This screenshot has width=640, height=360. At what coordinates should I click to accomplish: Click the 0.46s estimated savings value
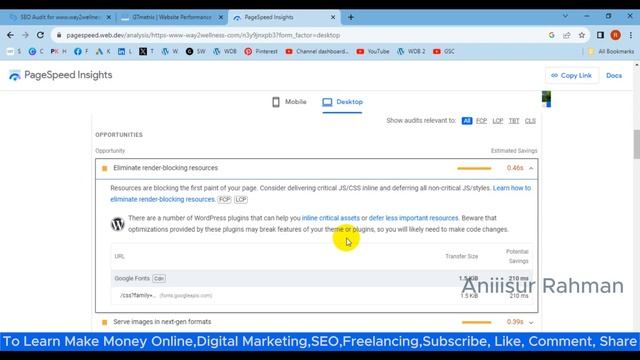(x=515, y=168)
